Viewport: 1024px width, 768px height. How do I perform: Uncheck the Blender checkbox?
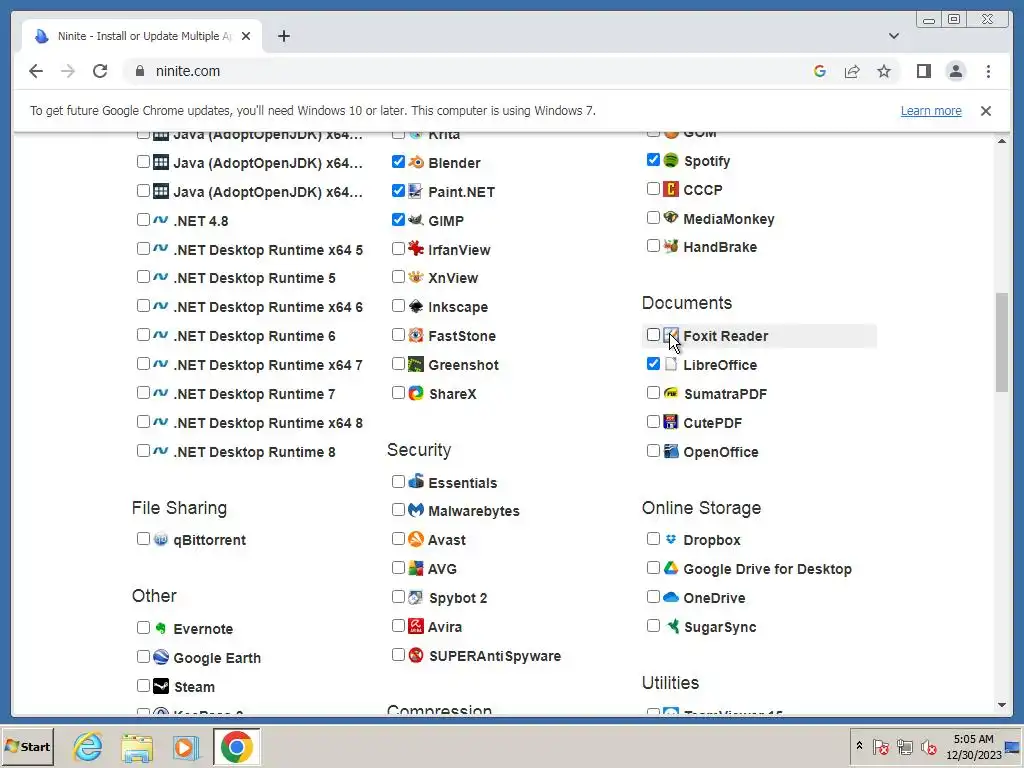tap(398, 162)
